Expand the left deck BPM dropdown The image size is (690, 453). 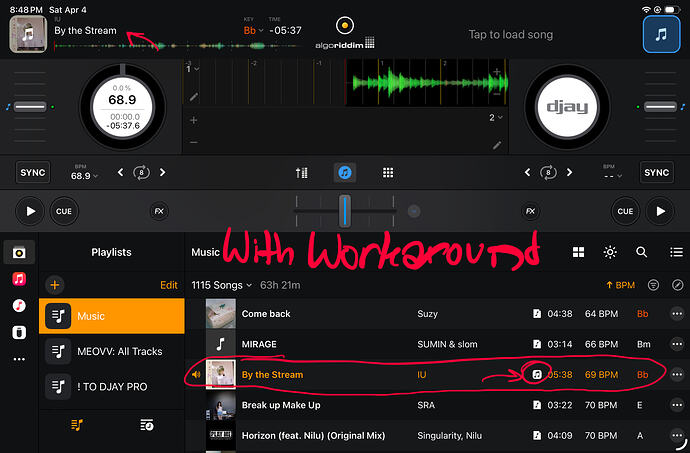tap(86, 175)
